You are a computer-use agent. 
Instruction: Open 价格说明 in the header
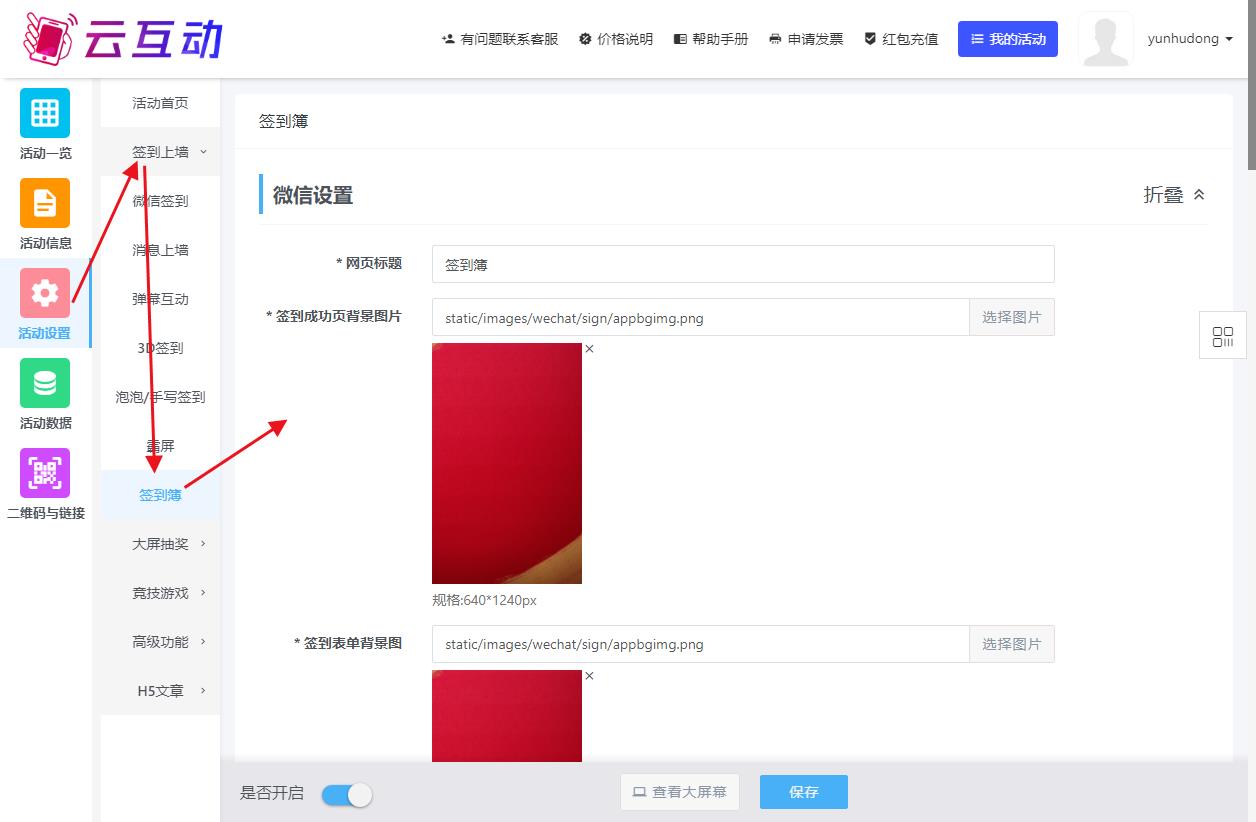point(616,39)
